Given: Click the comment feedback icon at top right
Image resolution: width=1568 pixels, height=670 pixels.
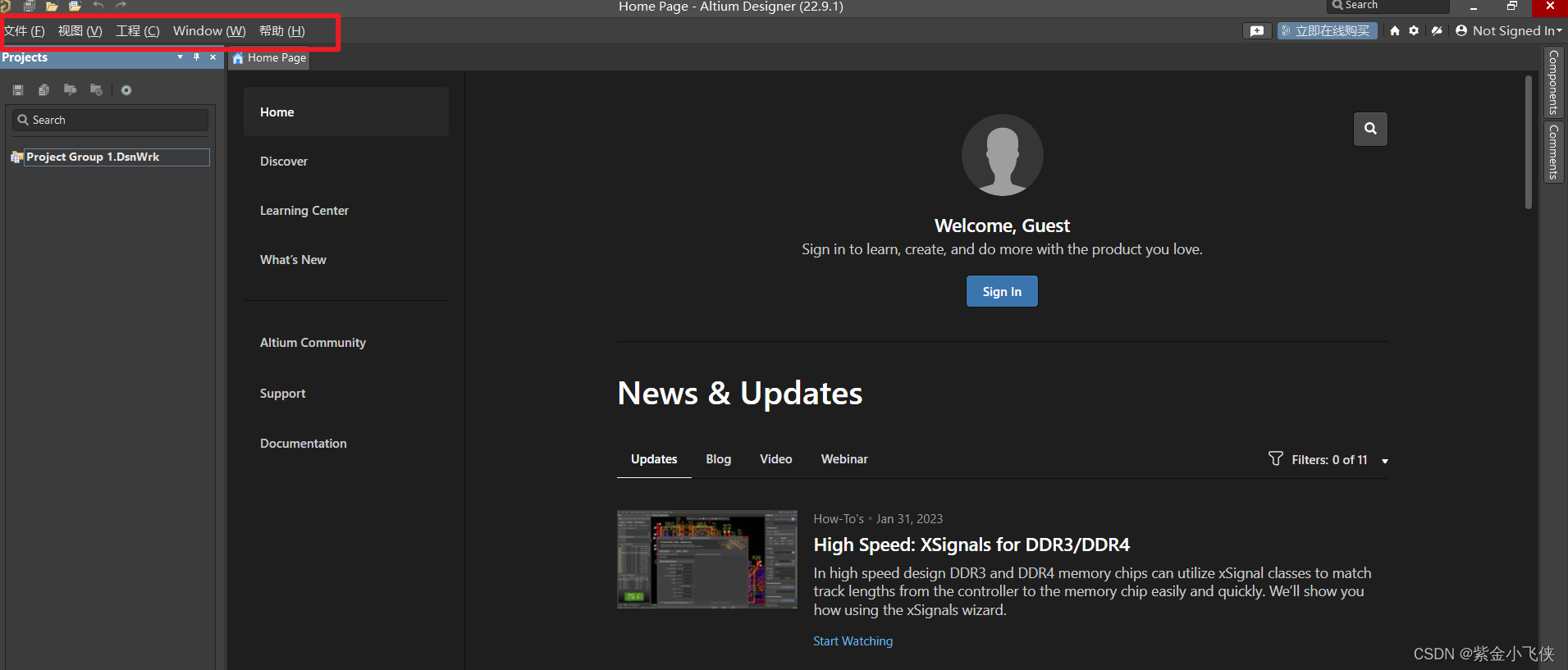Looking at the screenshot, I should pos(1256,31).
